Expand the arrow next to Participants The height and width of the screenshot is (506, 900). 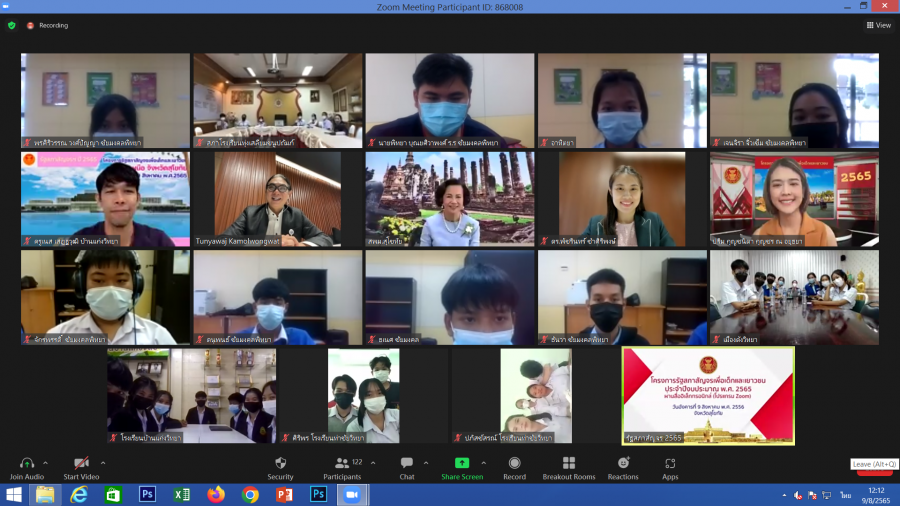[375, 462]
